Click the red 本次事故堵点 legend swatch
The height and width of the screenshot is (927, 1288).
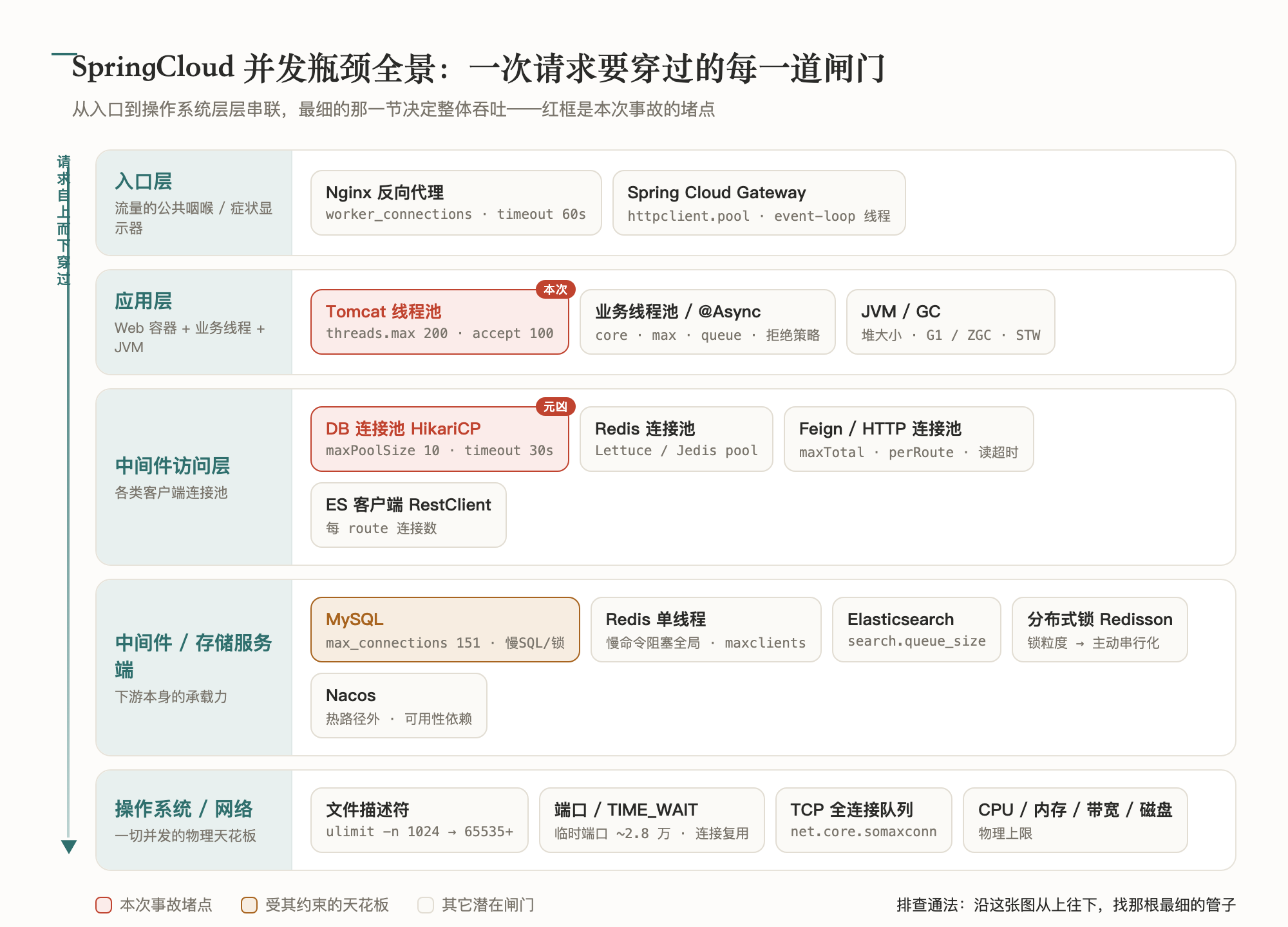click(x=104, y=905)
